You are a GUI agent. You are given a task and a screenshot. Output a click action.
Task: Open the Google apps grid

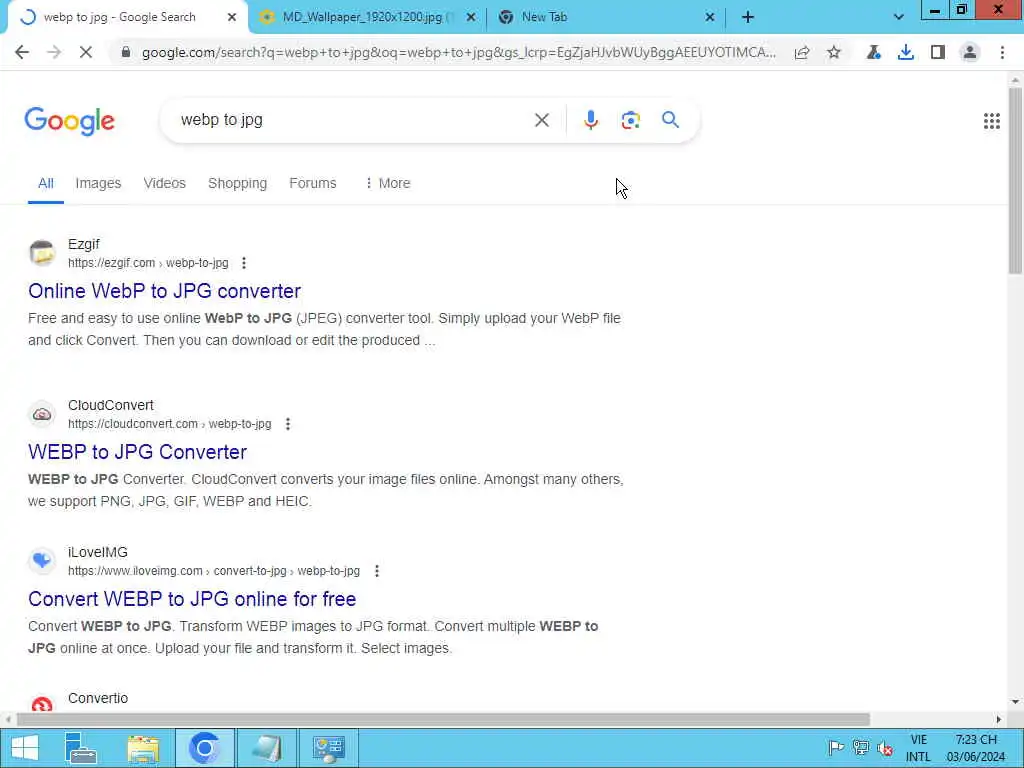point(991,121)
